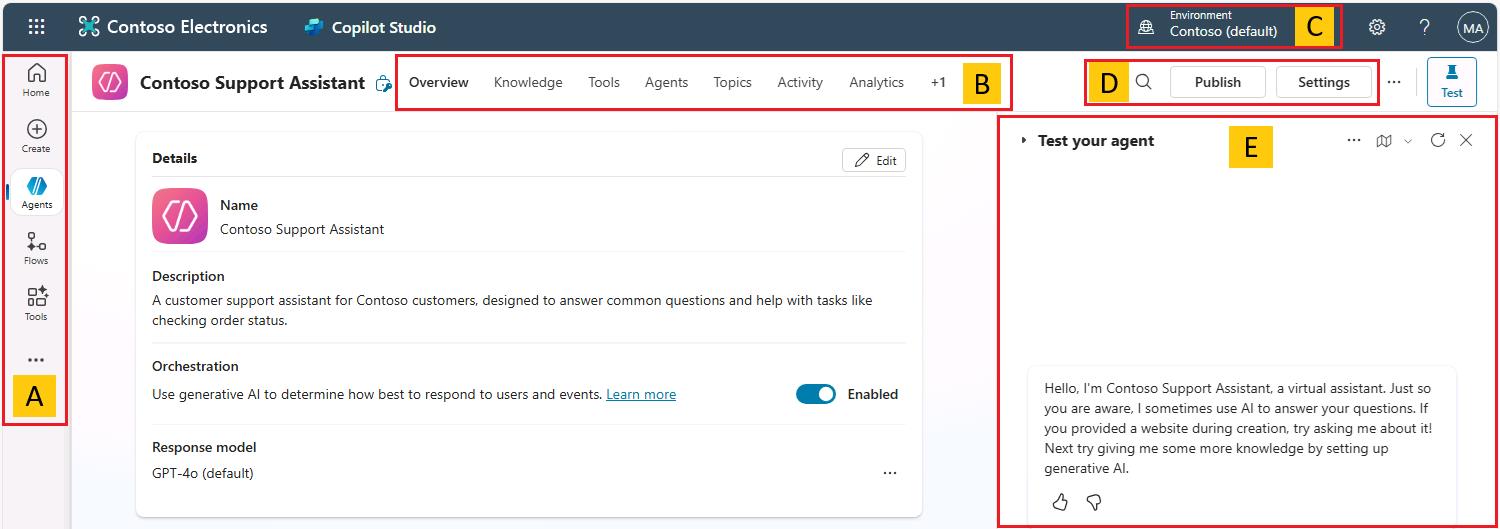Click the agent icon beside the title
Image resolution: width=1500 pixels, height=529 pixels.
pos(110,82)
